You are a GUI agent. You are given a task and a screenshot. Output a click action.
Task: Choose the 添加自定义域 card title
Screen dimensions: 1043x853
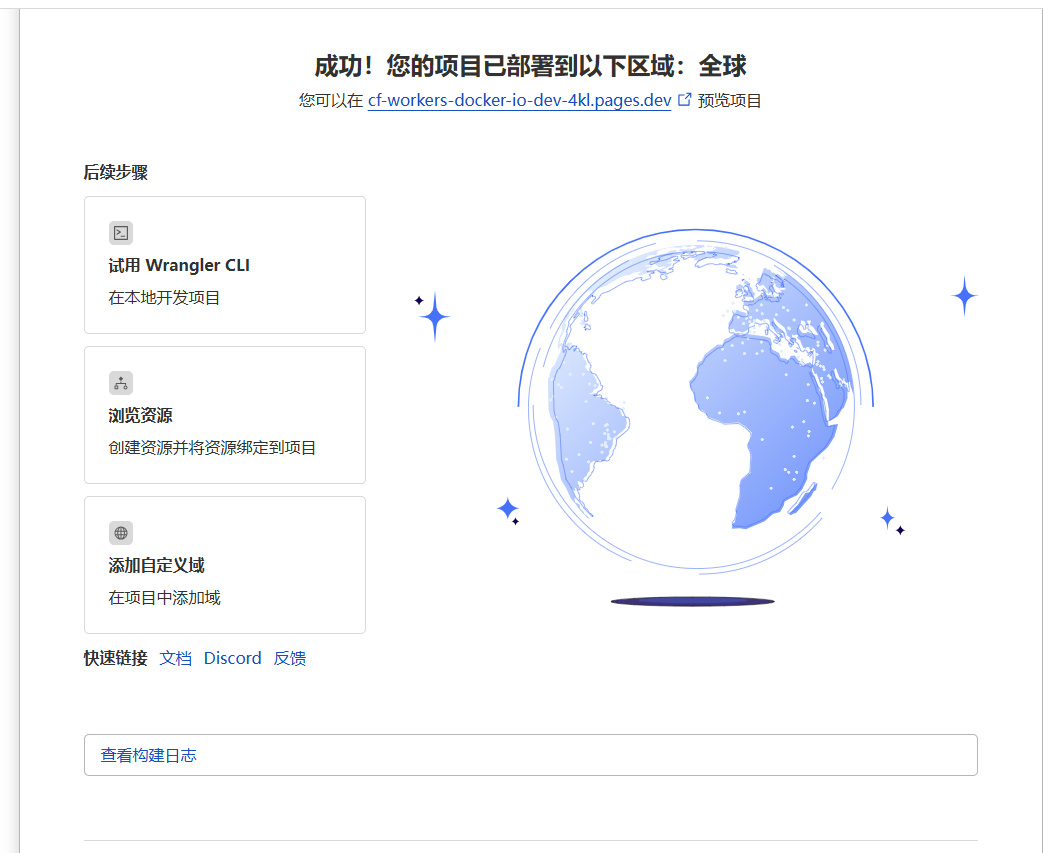tap(157, 566)
